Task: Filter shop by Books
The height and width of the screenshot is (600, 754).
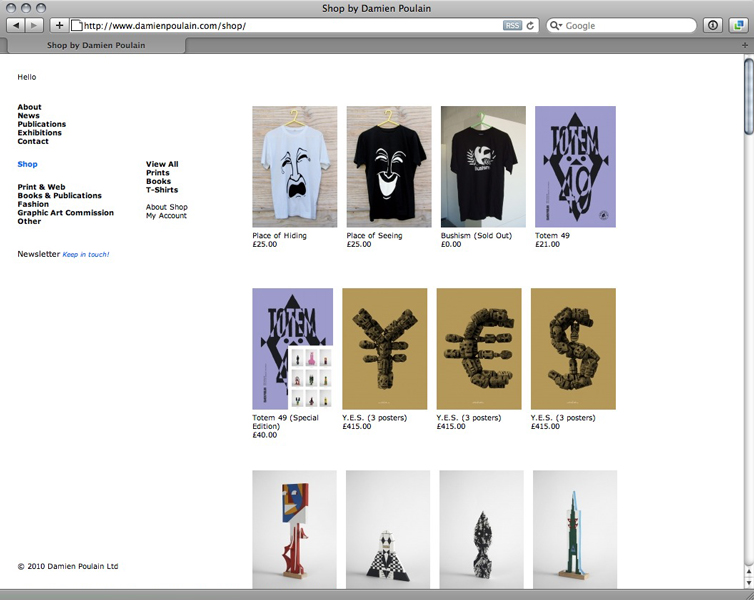Action: coord(158,181)
